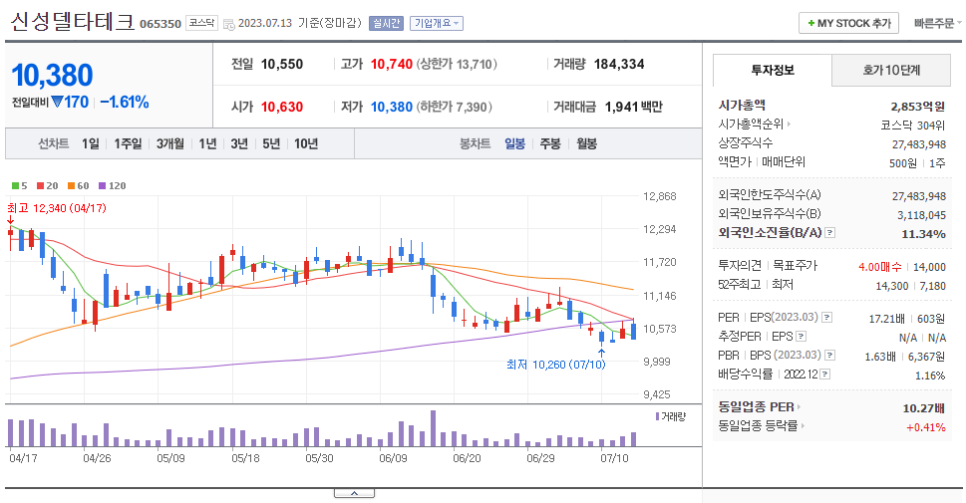Click the 전일 value 10,550
Image resolution: width=966 pixels, height=503 pixels.
pos(282,64)
